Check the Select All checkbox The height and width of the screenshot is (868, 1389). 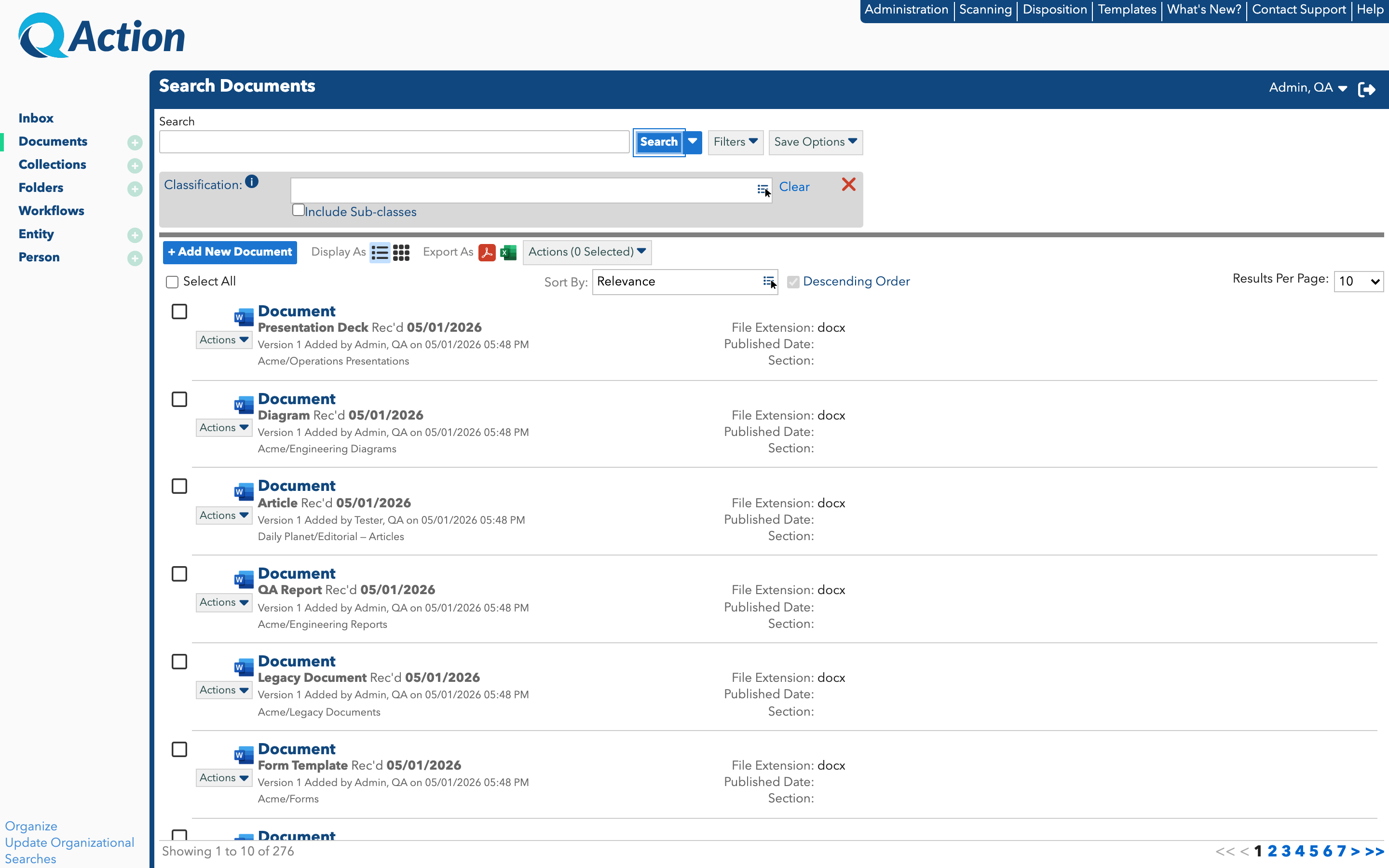pyautogui.click(x=172, y=282)
